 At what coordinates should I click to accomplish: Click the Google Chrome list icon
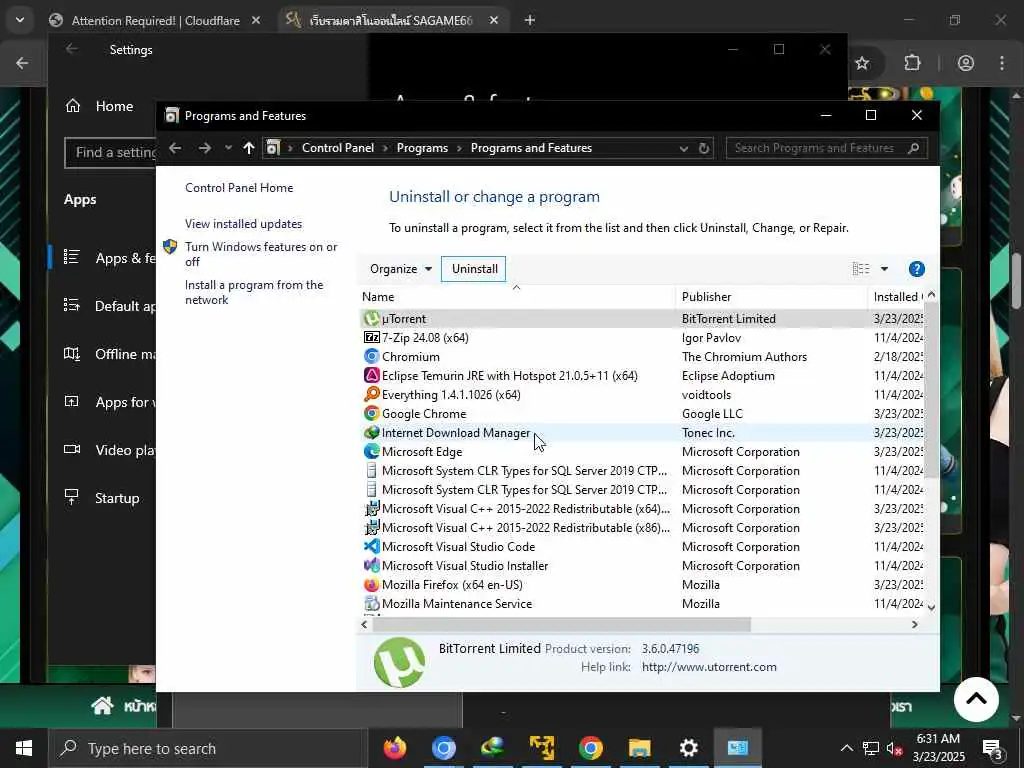[372, 413]
